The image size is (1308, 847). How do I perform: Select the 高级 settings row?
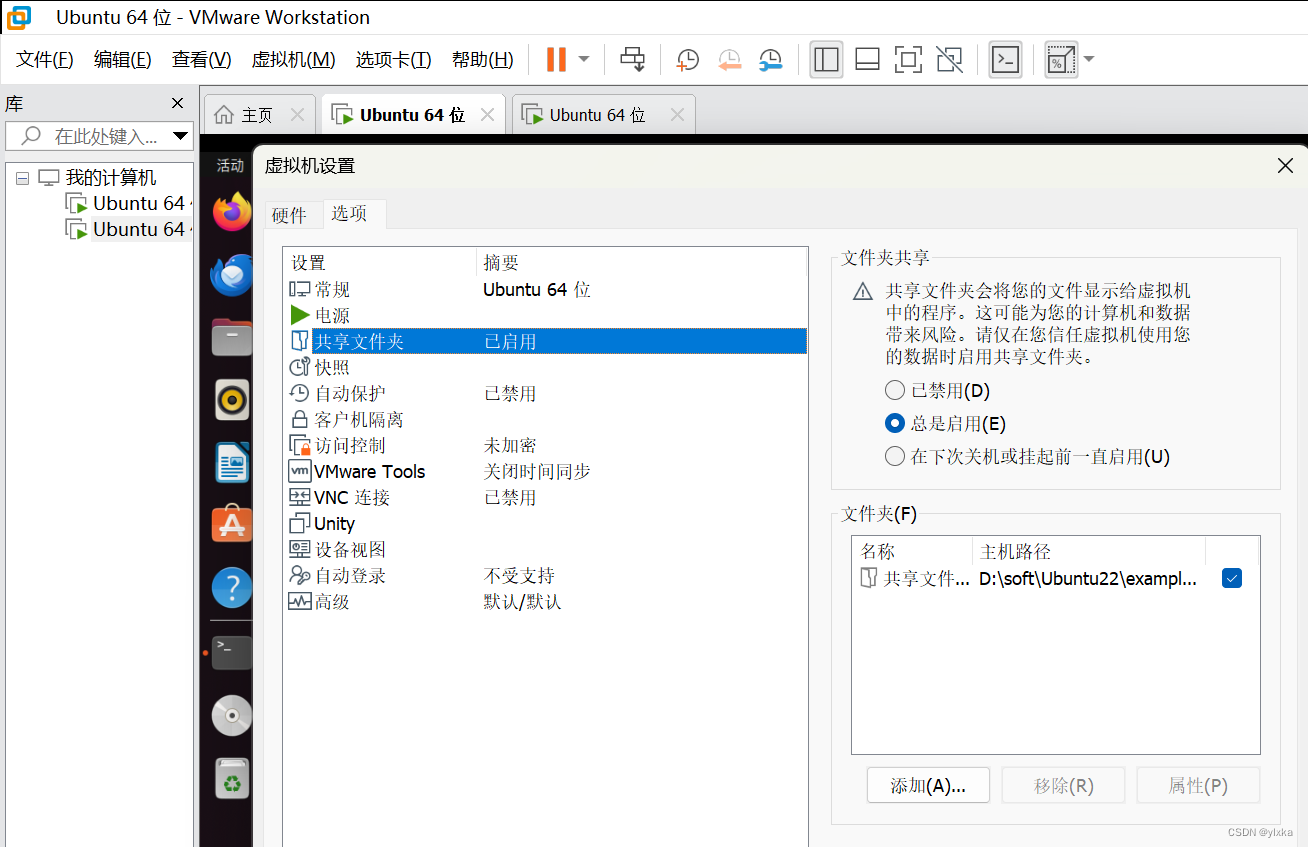tap(545, 602)
